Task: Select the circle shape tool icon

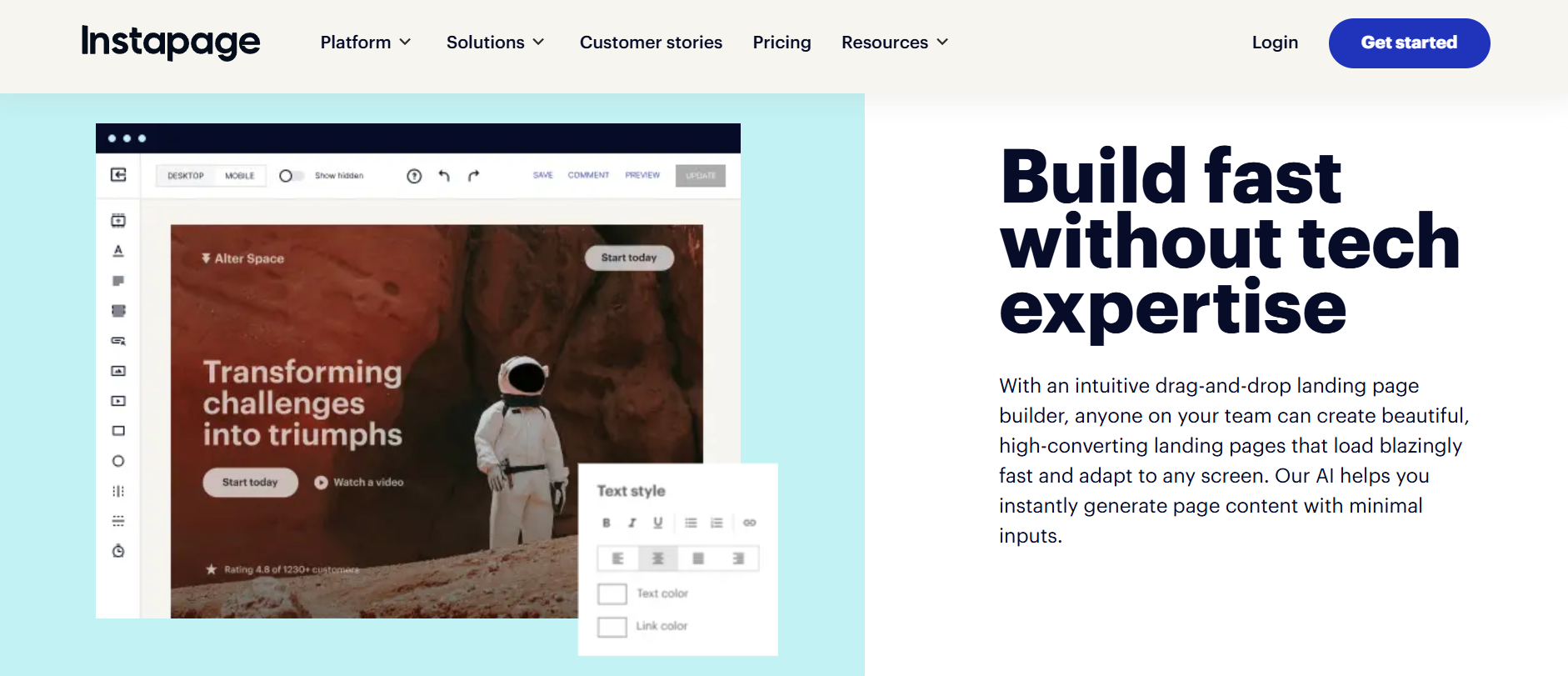Action: (x=118, y=461)
